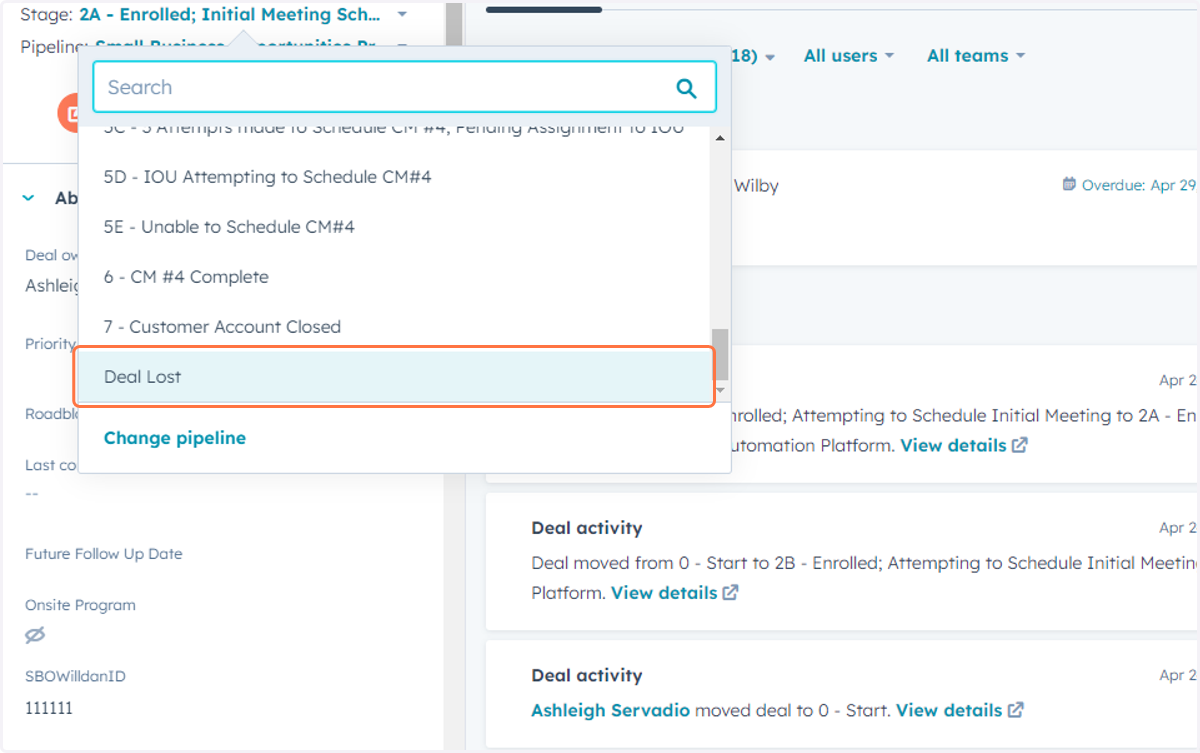This screenshot has width=1200, height=753.
Task: Click the hidden eye icon under Onsite Program
Action: pyautogui.click(x=35, y=635)
